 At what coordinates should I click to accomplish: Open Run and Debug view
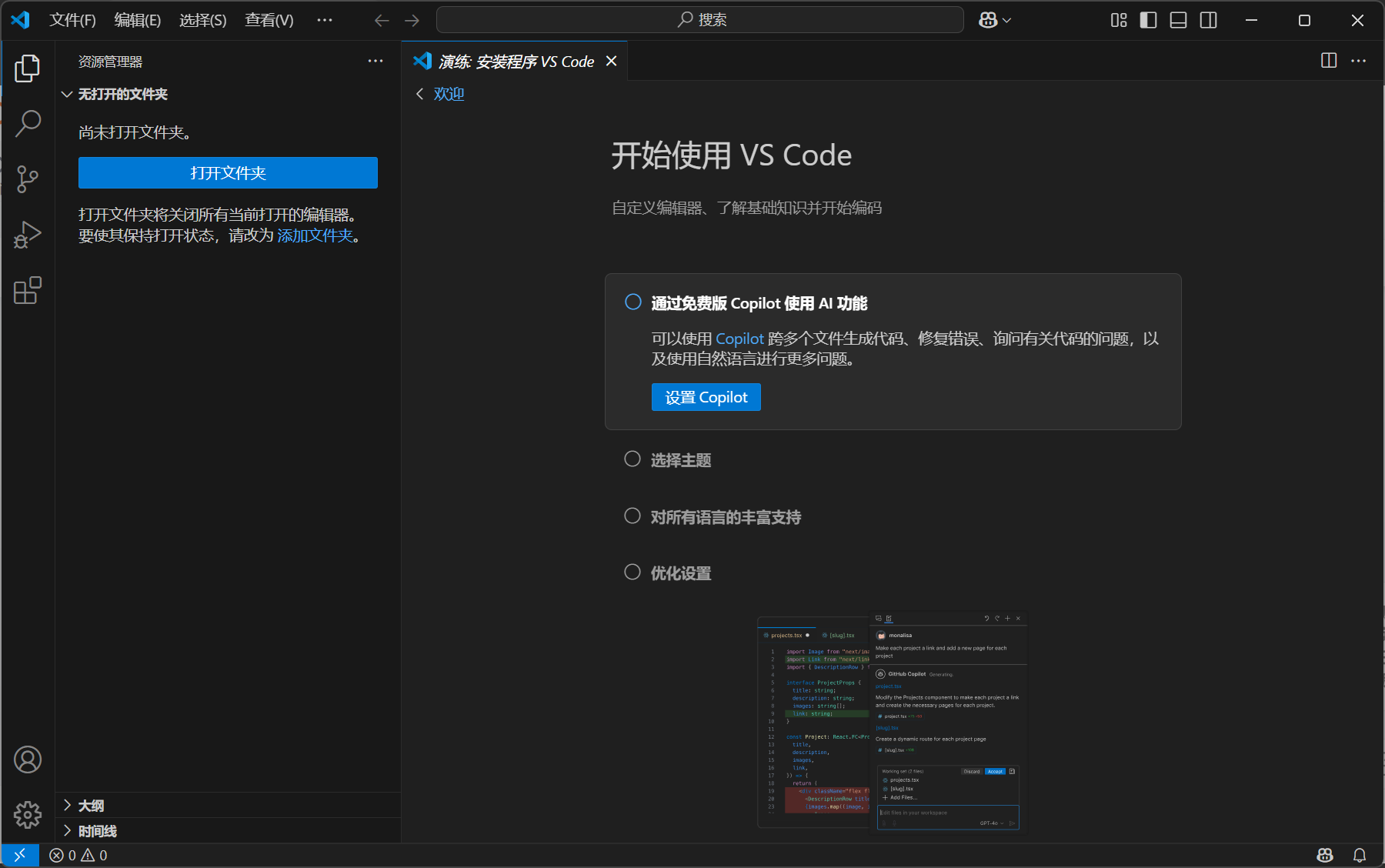(28, 235)
